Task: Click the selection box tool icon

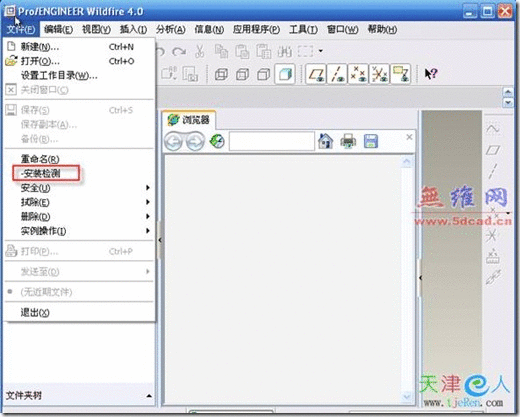Action: pyautogui.click(x=305, y=51)
